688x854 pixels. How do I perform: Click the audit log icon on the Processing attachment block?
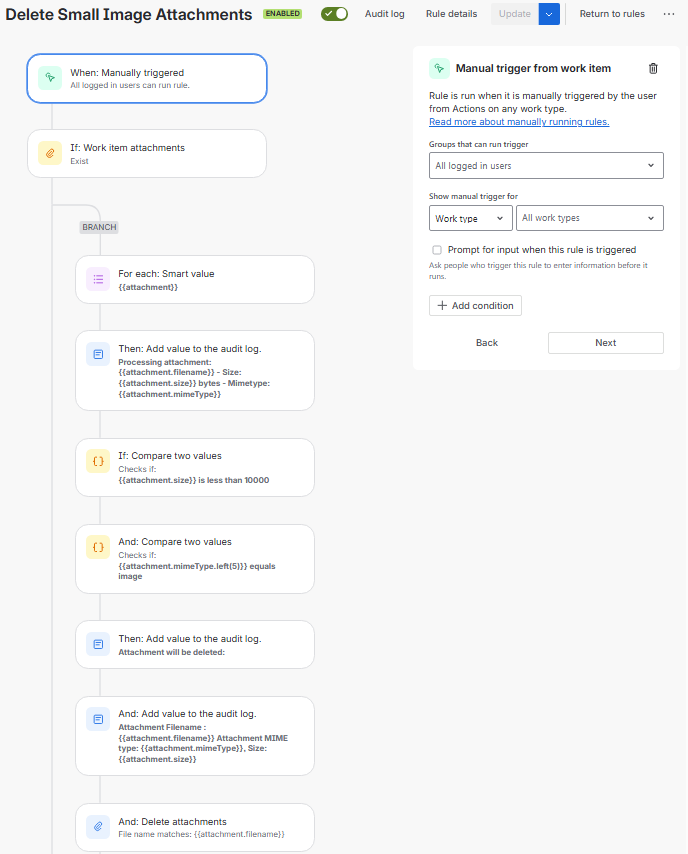click(97, 353)
